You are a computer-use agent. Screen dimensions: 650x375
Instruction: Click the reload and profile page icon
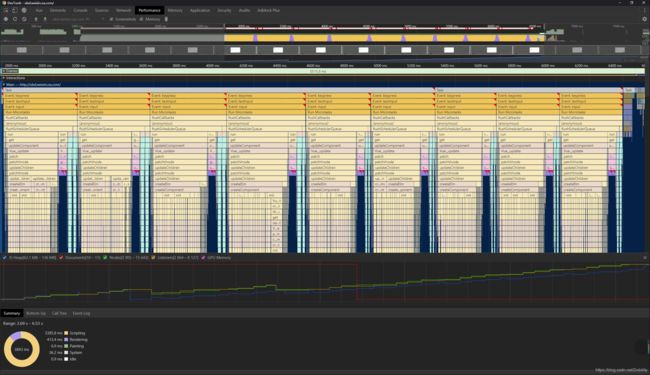15,19
